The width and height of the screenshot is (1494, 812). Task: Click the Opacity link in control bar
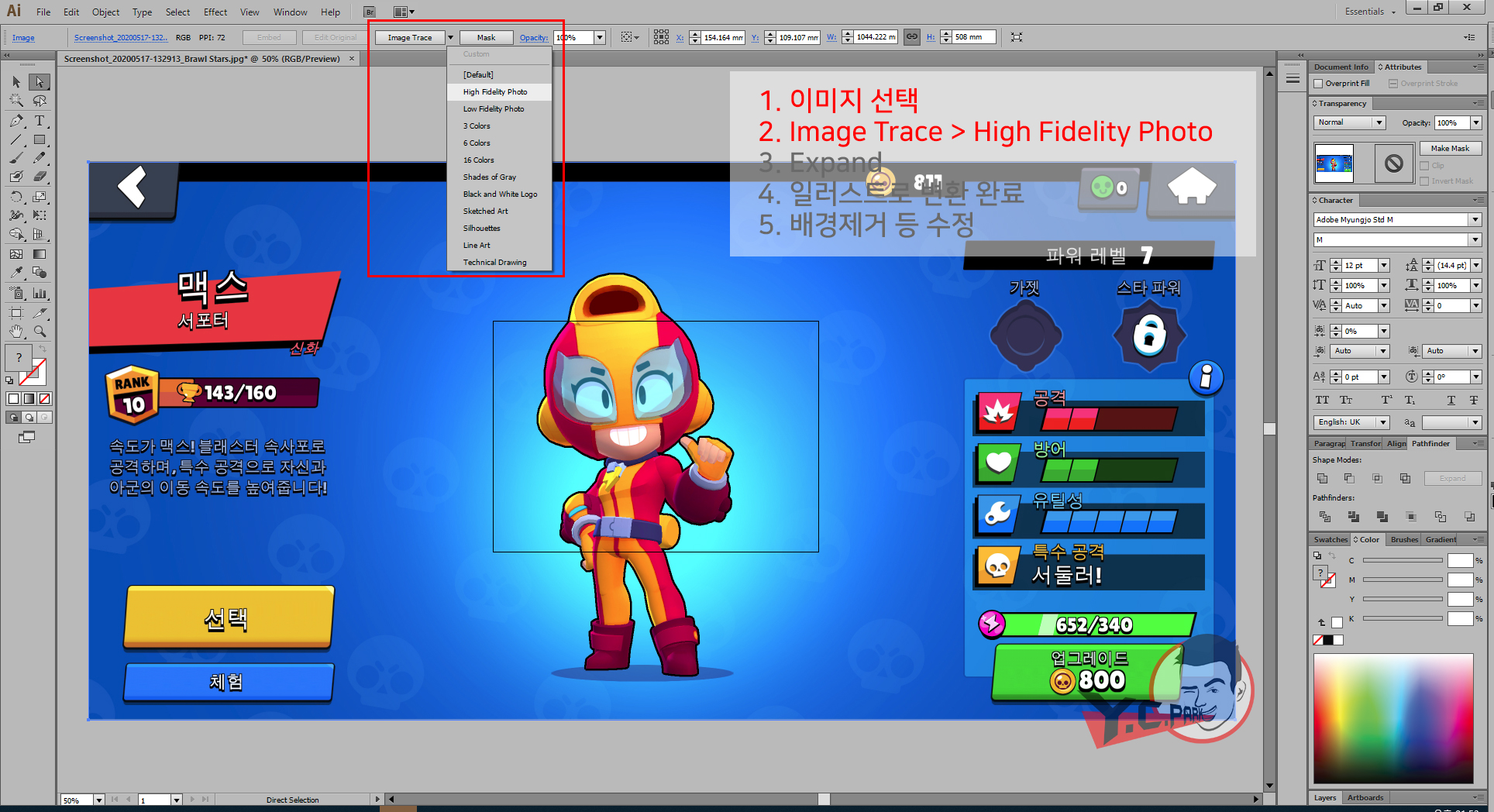[x=533, y=37]
